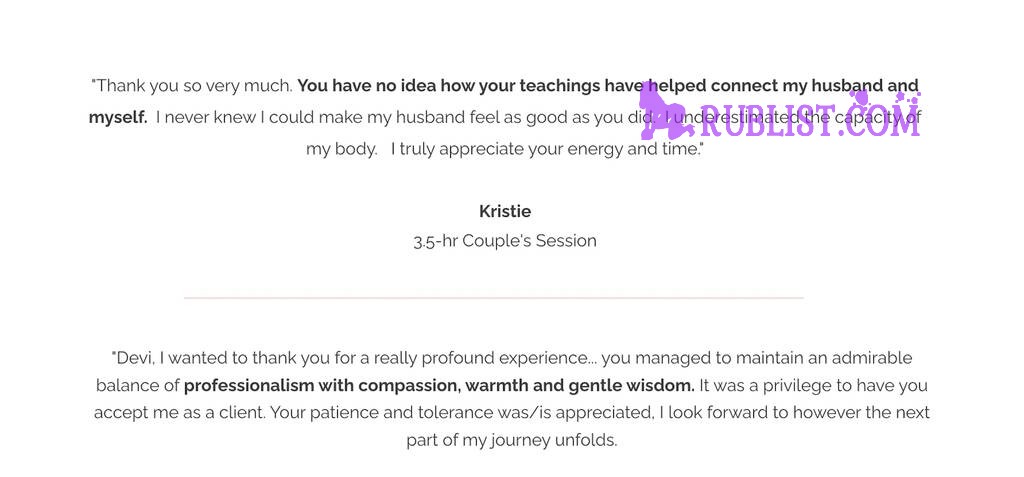The image size is (1024, 477).
Task: Click the bold word 'myself.'
Action: pos(118,118)
